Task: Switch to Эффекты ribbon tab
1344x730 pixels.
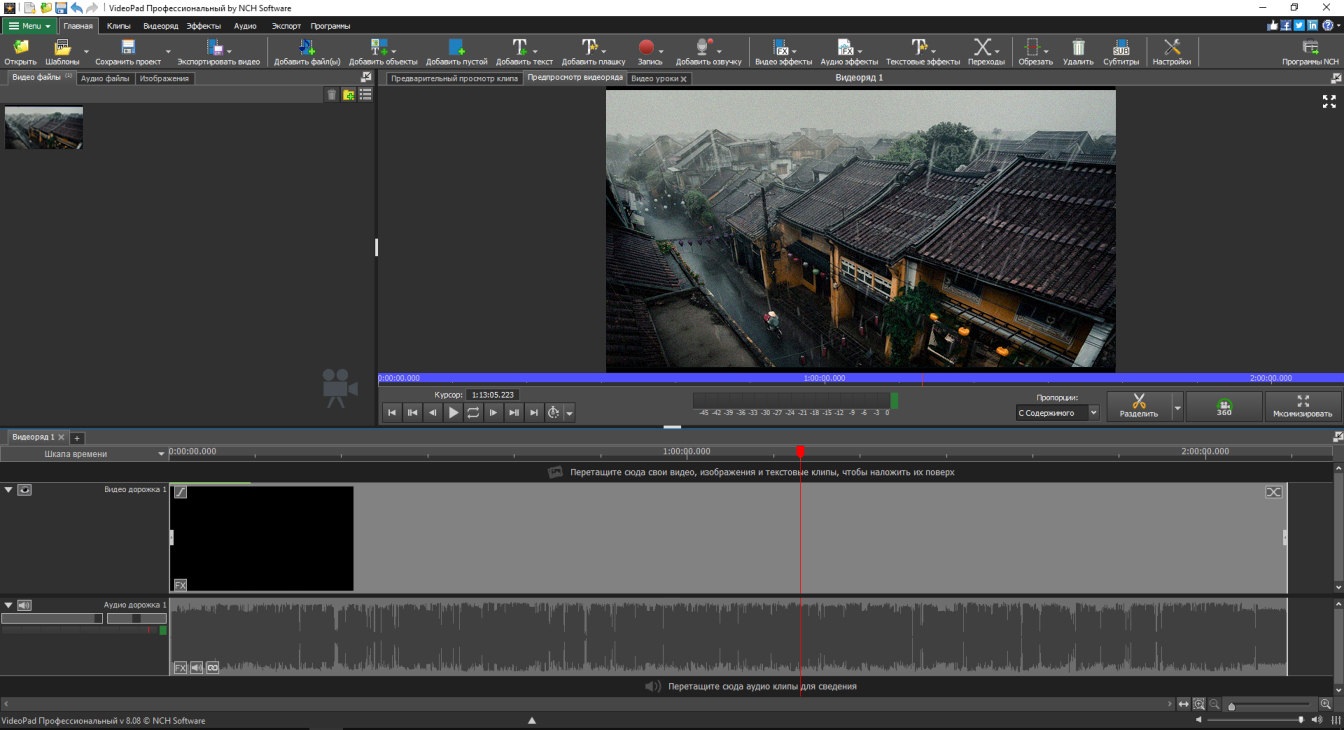Action: (203, 26)
